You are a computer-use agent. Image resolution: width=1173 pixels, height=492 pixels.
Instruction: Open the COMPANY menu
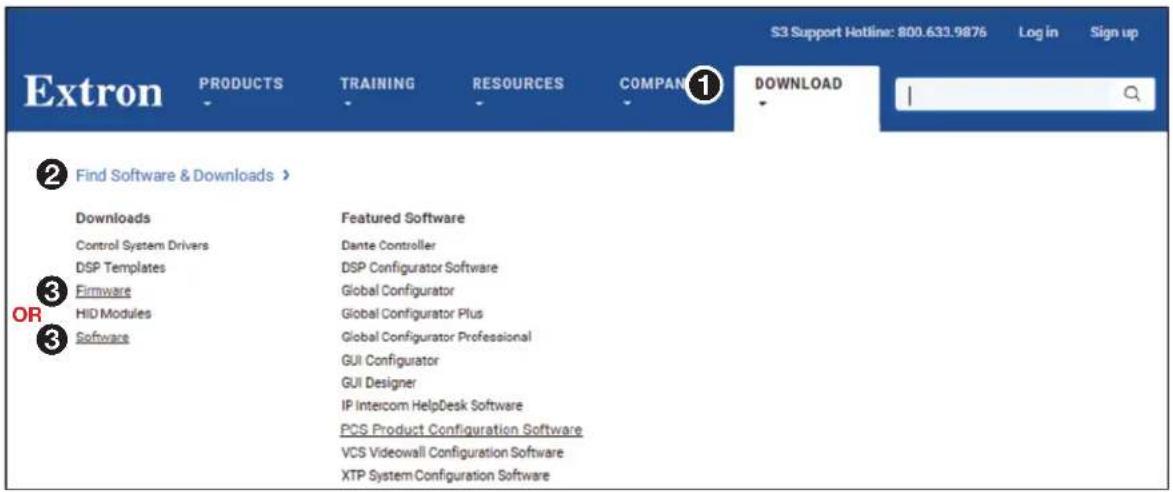pos(652,84)
